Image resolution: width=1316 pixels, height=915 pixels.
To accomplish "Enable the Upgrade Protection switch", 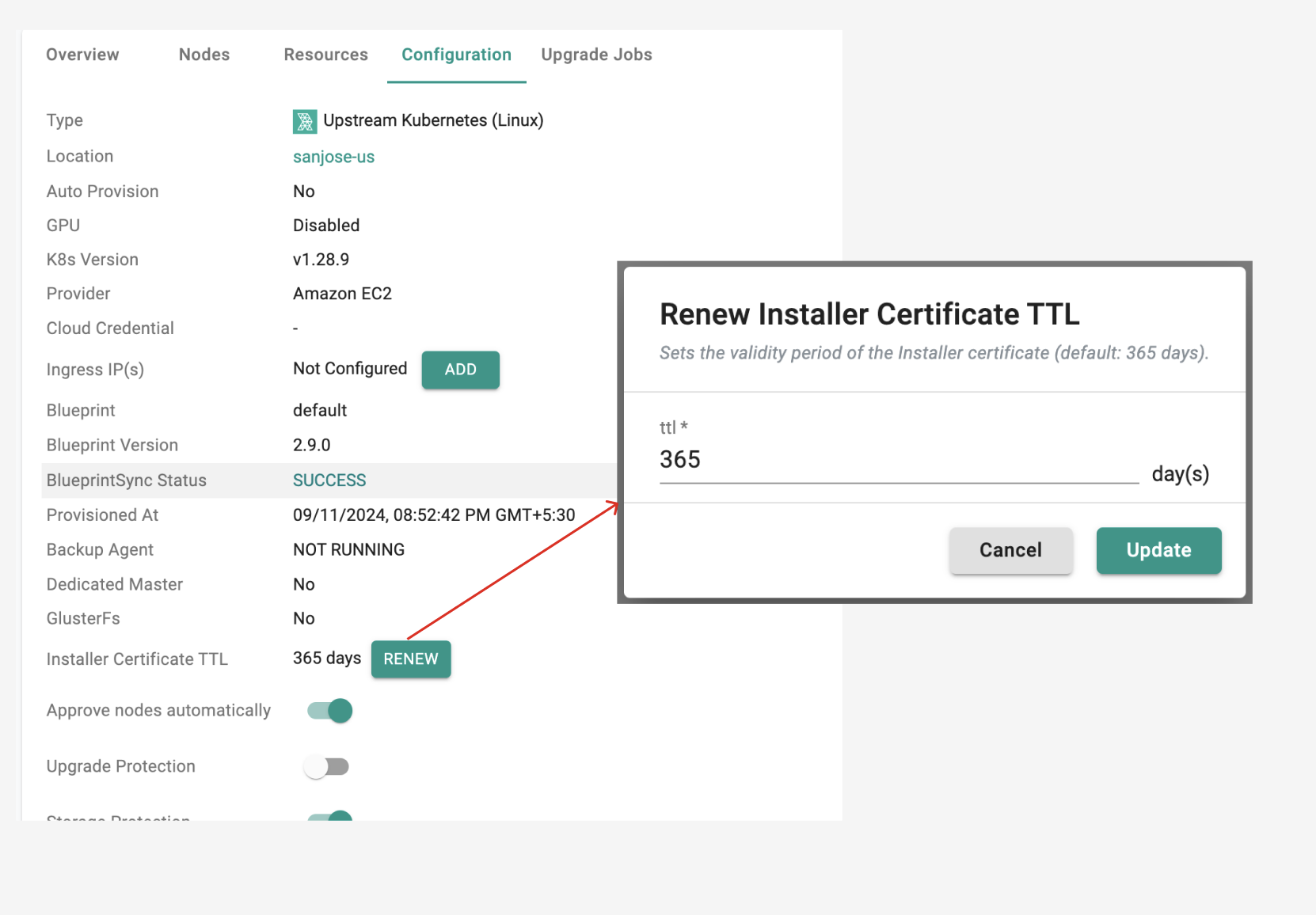I will (x=326, y=766).
